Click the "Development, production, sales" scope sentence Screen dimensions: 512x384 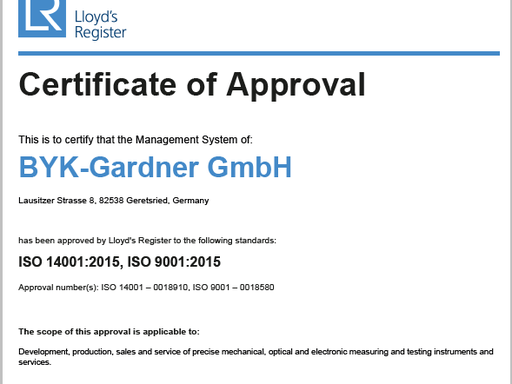(256, 357)
